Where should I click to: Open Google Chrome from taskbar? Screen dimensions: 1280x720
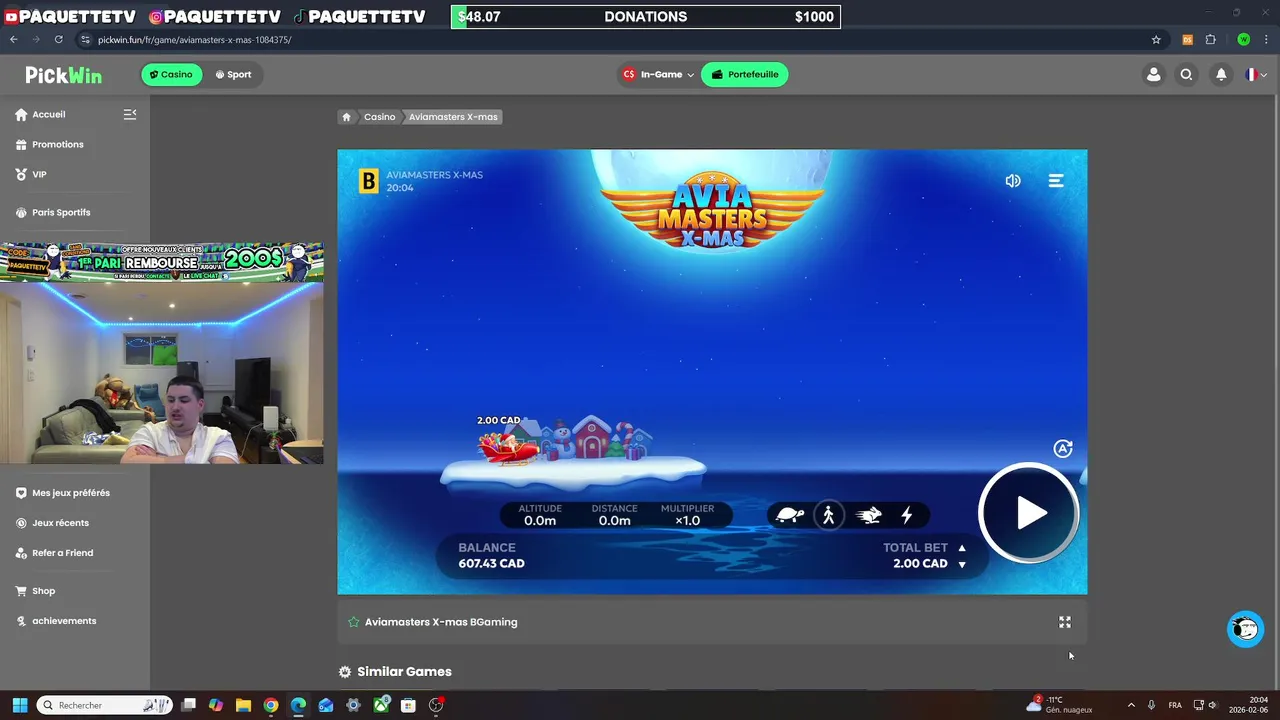271,705
